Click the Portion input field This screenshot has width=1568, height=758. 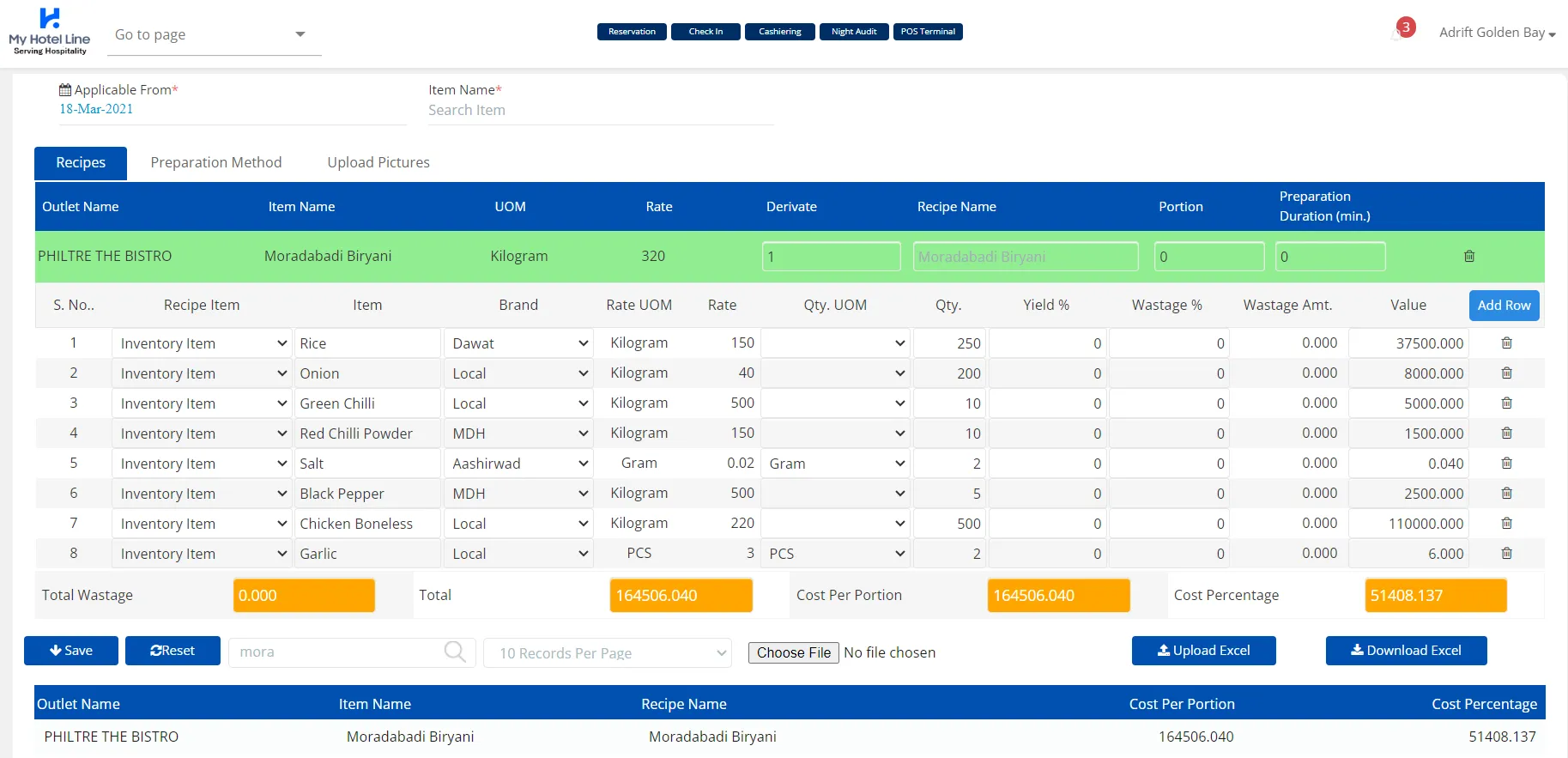click(1209, 257)
